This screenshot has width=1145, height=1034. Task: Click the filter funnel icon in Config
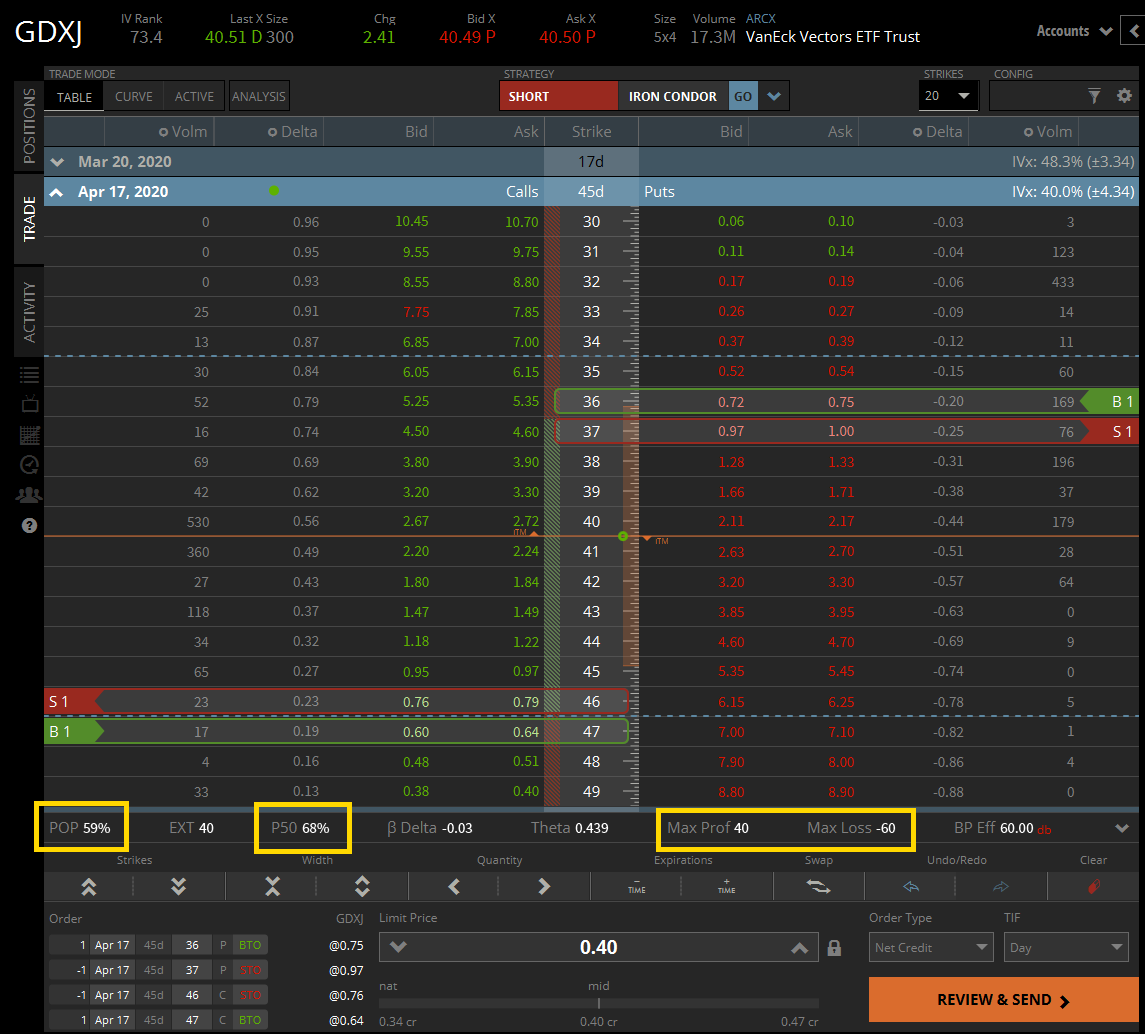click(1095, 96)
